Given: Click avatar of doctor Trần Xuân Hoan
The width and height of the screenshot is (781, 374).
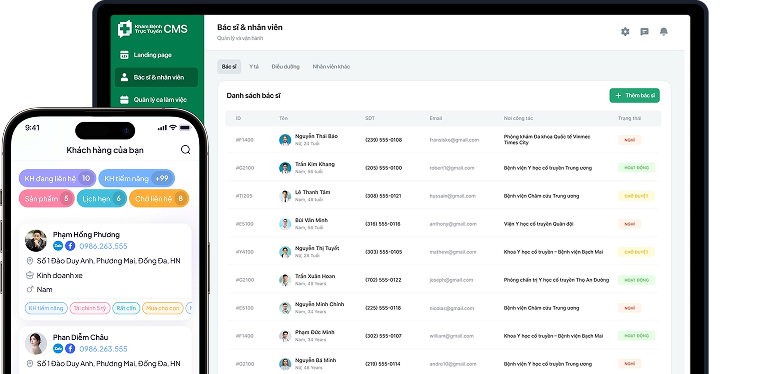Looking at the screenshot, I should [285, 280].
